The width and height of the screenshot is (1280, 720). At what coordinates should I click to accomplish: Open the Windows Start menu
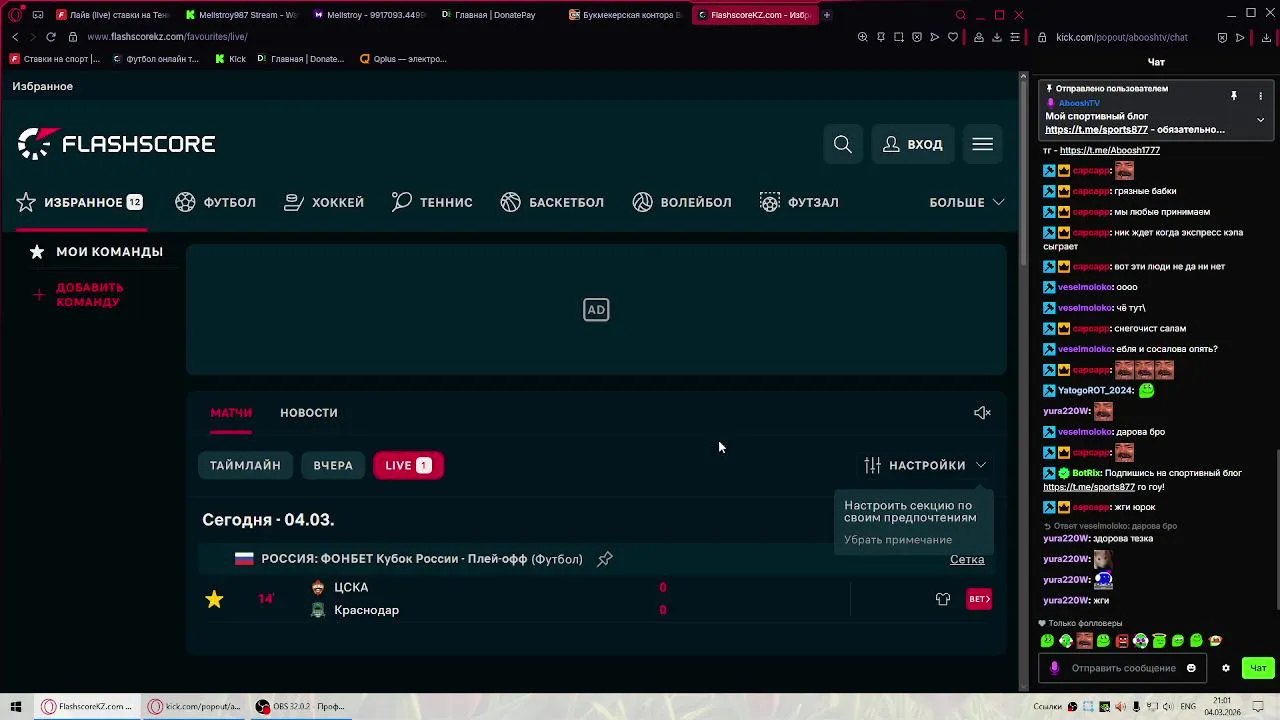point(15,707)
